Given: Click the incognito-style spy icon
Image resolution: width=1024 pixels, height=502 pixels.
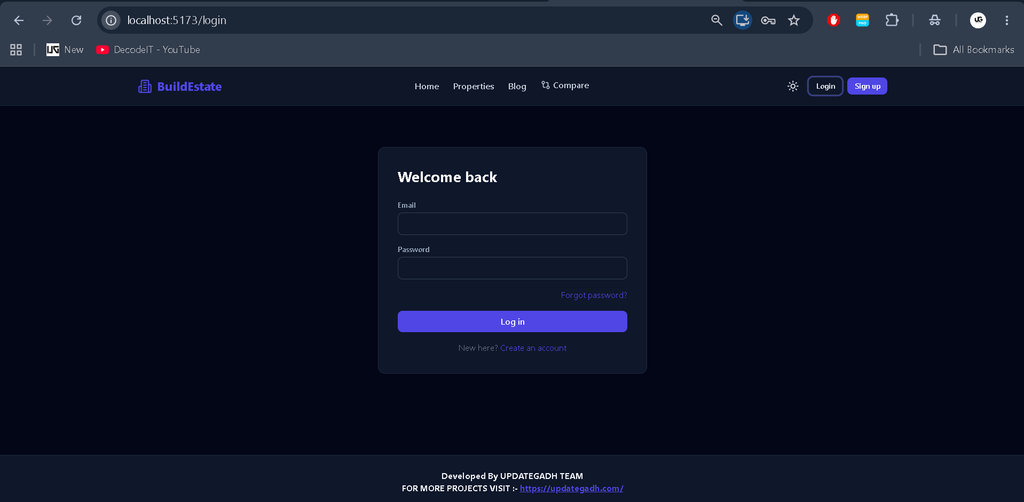Looking at the screenshot, I should pyautogui.click(x=935, y=20).
